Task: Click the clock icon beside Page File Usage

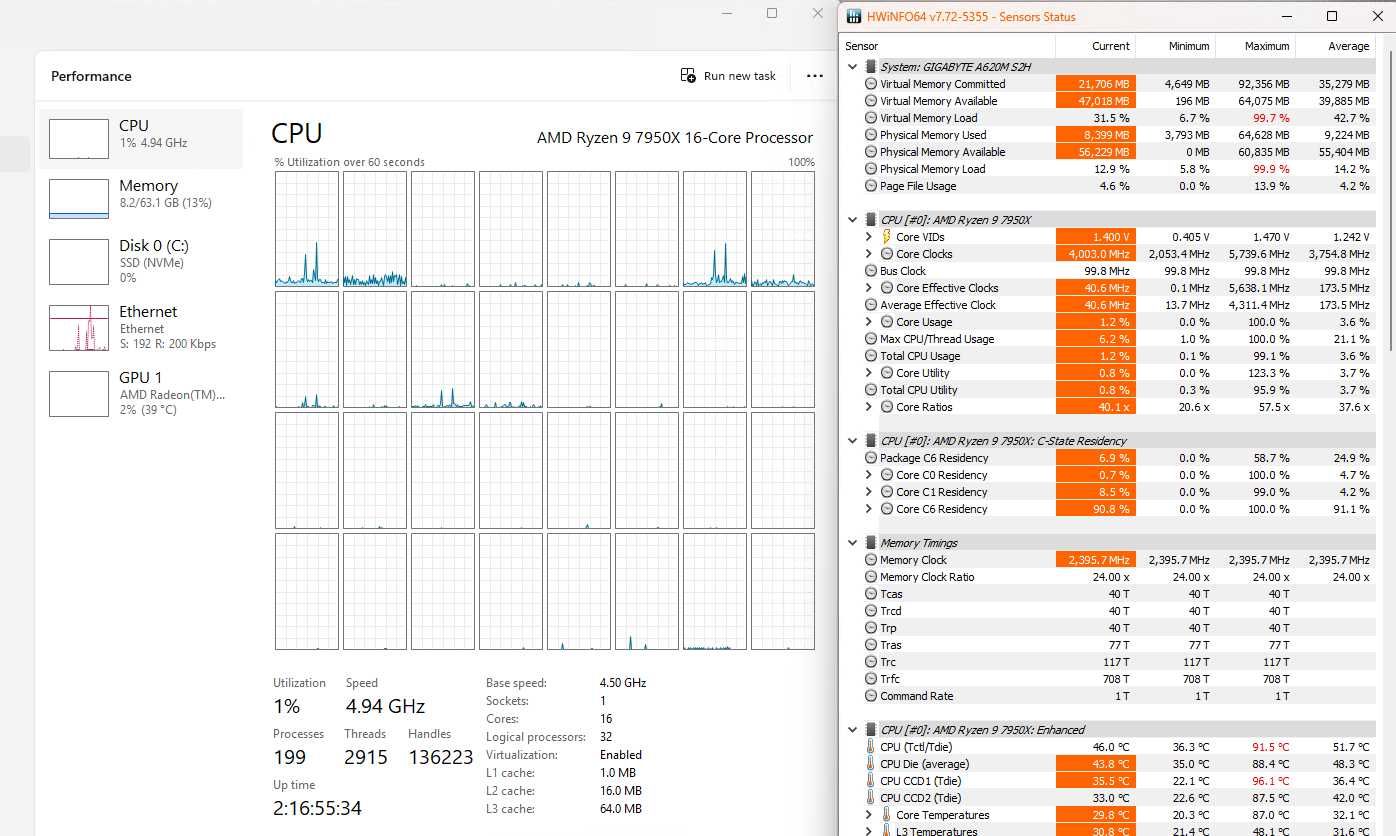Action: coord(871,186)
